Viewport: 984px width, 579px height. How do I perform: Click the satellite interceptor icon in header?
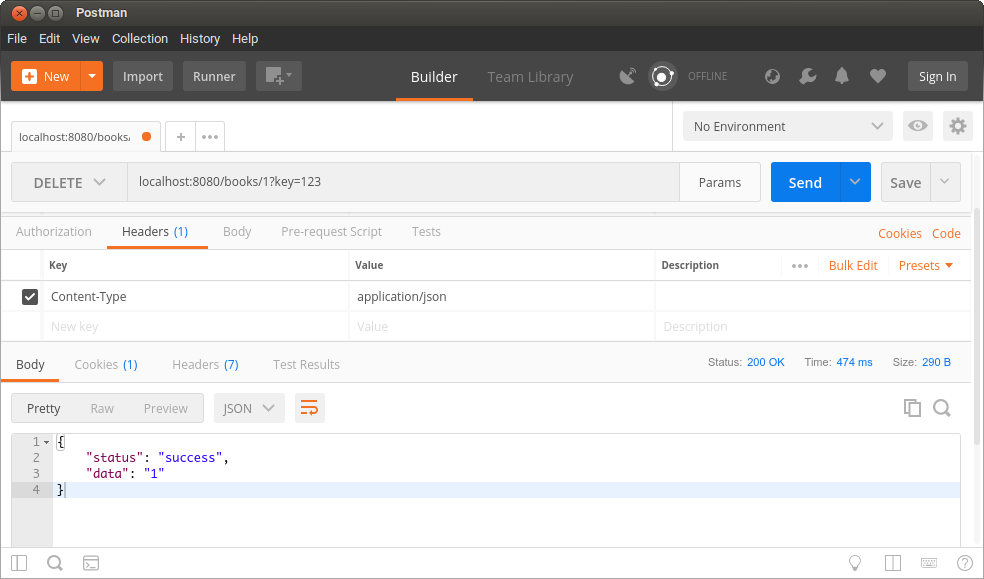pyautogui.click(x=628, y=76)
